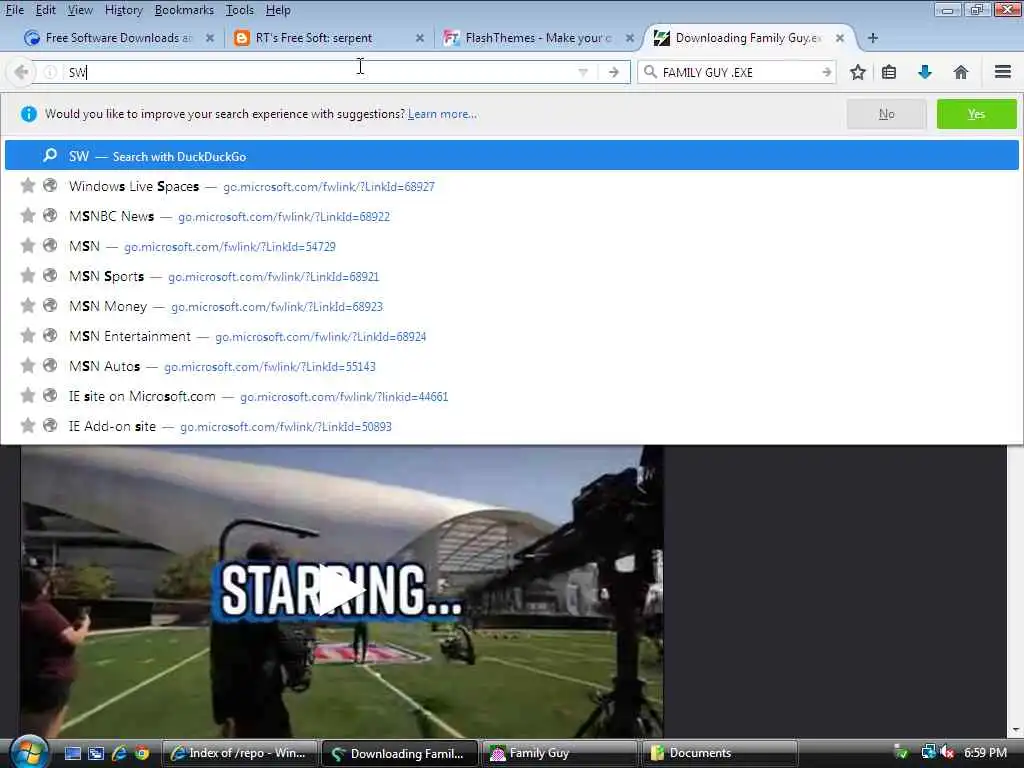Show site information icon in URL bar
Image resolution: width=1024 pixels, height=768 pixels.
pos(50,72)
